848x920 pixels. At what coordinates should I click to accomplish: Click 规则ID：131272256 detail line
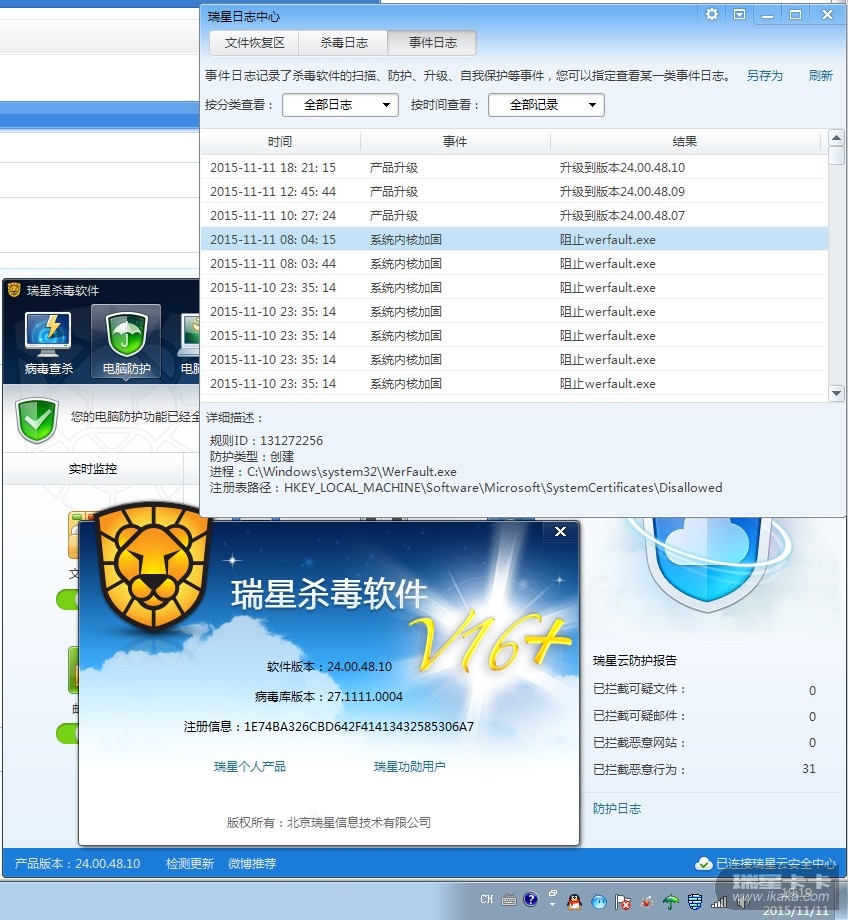tap(266, 441)
